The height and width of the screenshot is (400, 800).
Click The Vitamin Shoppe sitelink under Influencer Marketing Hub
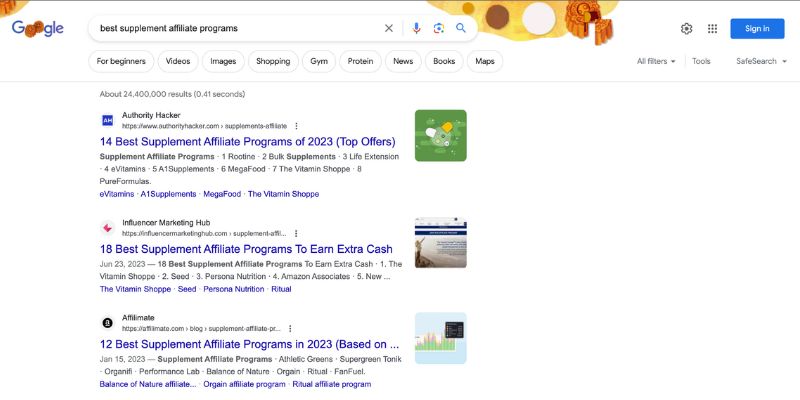[x=135, y=289]
